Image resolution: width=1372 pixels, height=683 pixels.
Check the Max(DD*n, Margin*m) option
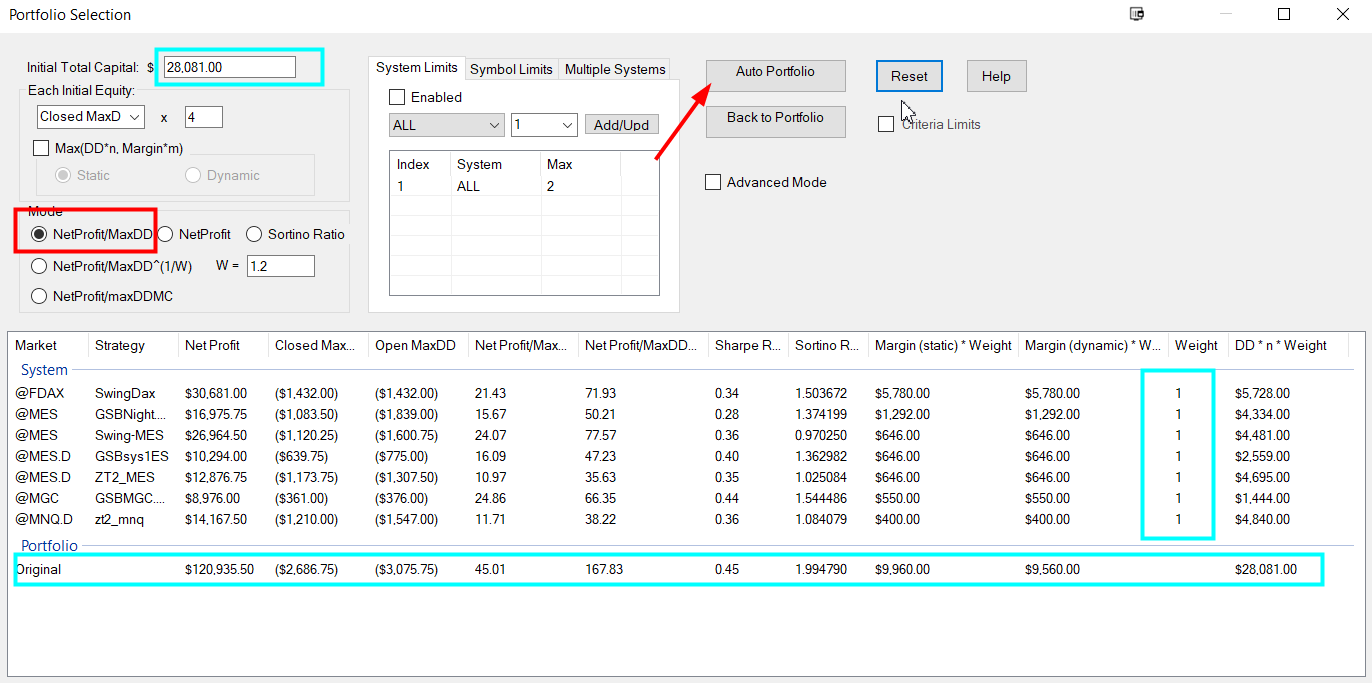point(41,148)
